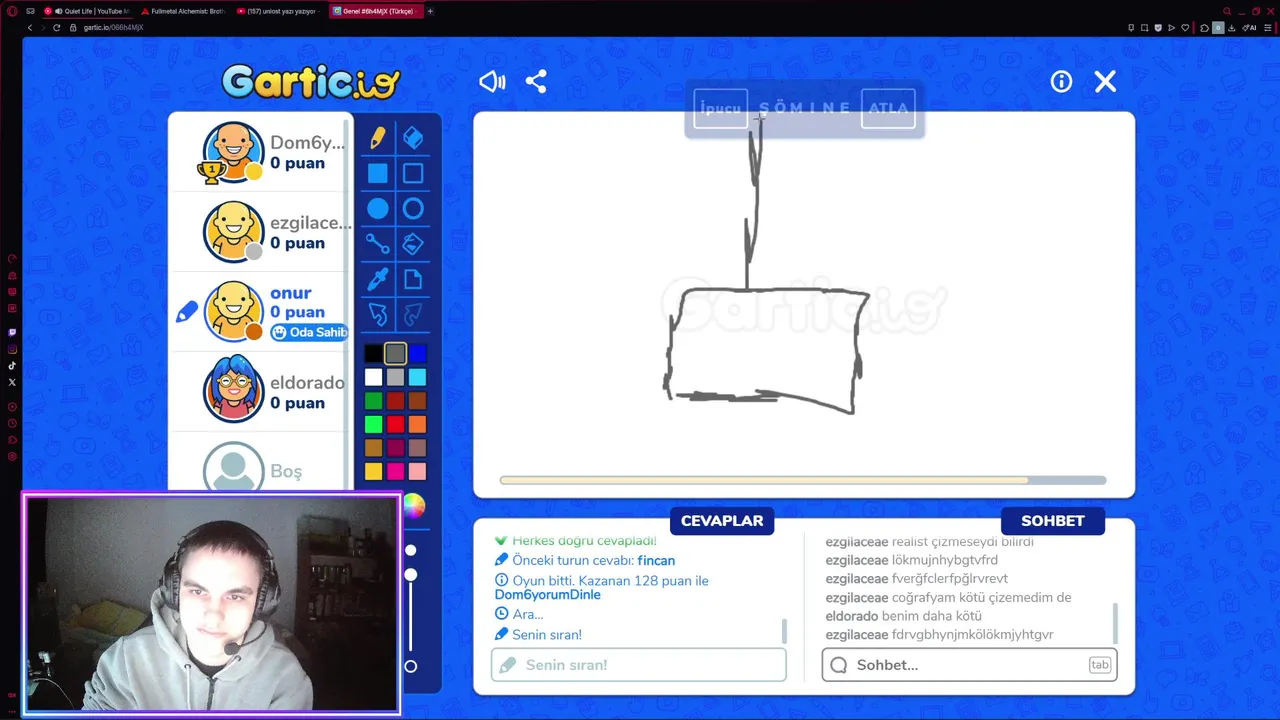The width and height of the screenshot is (1280, 720).
Task: Click the Gartic.io logo
Action: click(311, 81)
